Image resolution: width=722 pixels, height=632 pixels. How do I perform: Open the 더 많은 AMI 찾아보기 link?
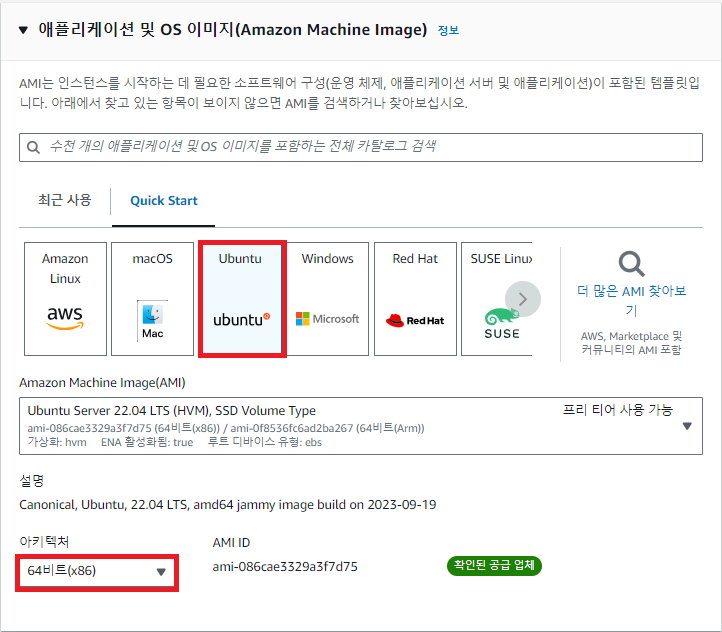[x=631, y=300]
